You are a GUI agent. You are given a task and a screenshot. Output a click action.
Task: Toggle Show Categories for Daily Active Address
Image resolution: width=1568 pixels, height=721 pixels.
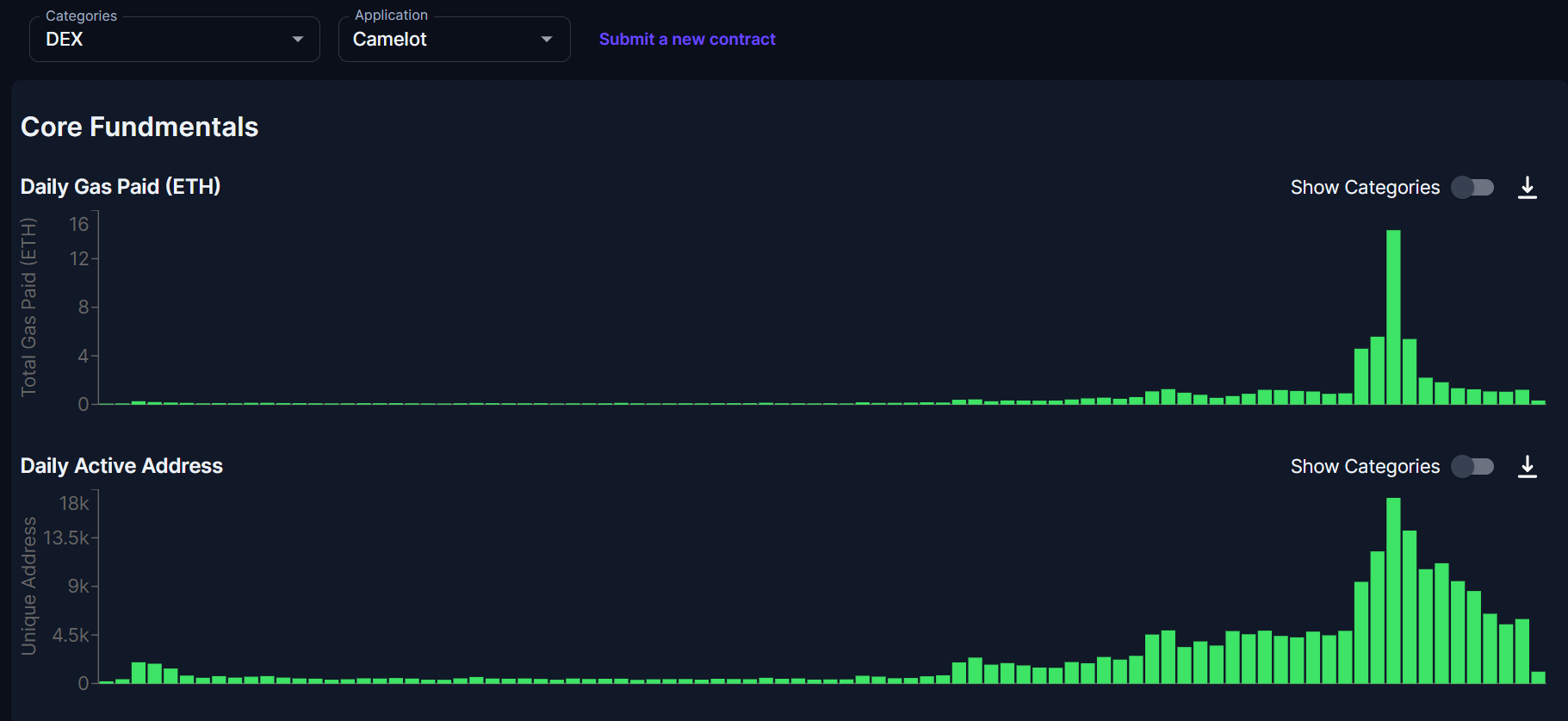[1472, 466]
